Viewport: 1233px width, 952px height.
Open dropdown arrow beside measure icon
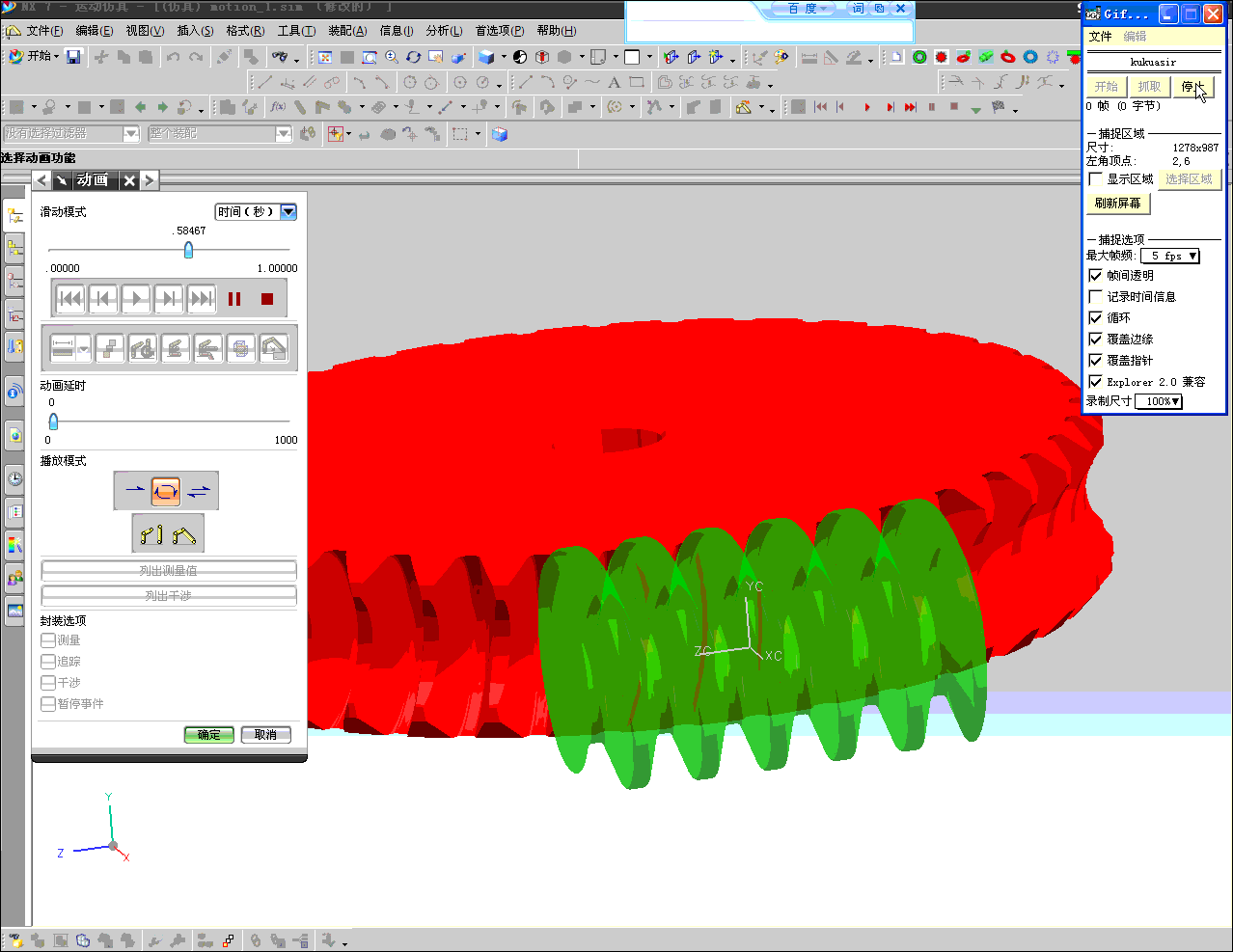coord(84,348)
